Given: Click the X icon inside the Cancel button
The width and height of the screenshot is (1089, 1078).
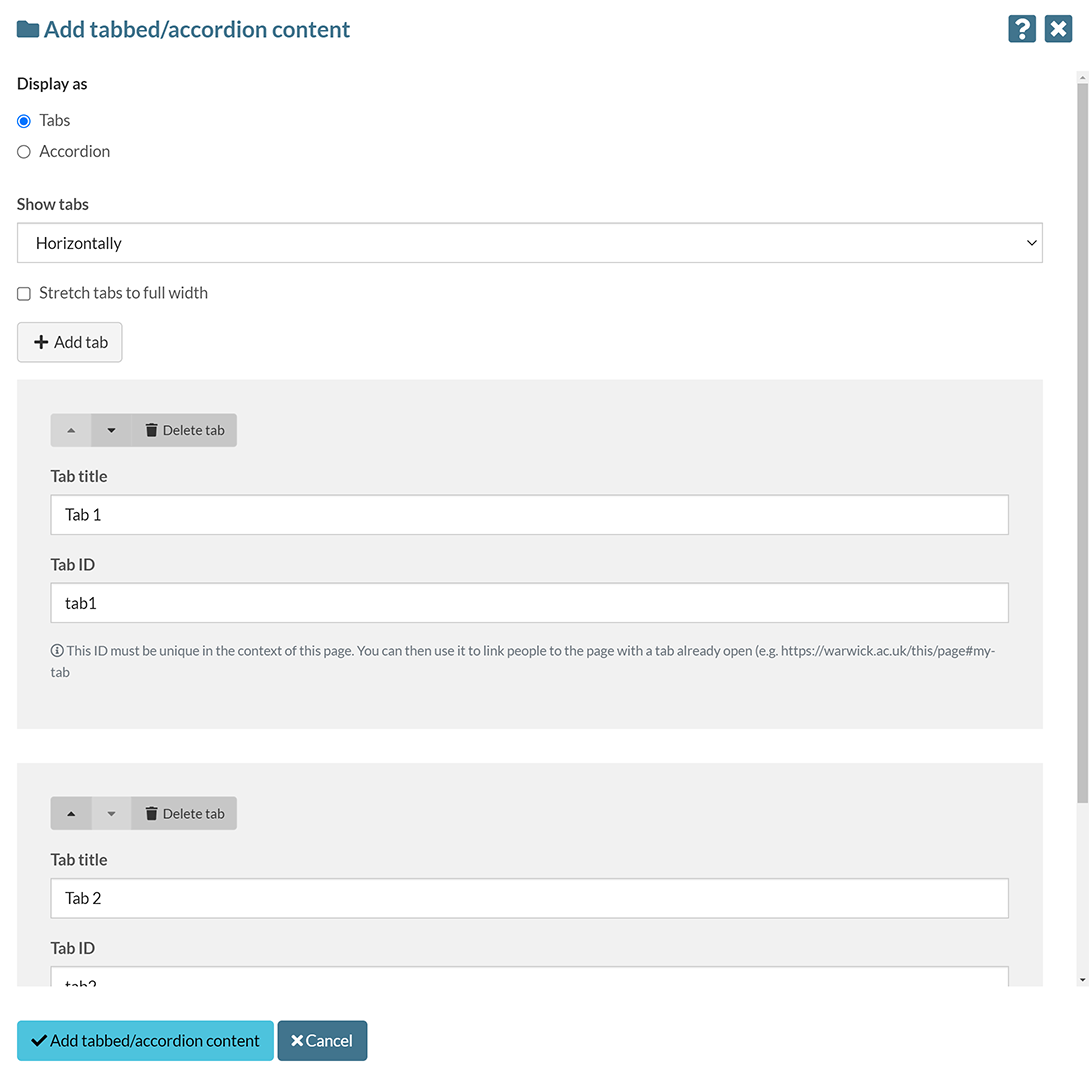Looking at the screenshot, I should pyautogui.click(x=299, y=1040).
